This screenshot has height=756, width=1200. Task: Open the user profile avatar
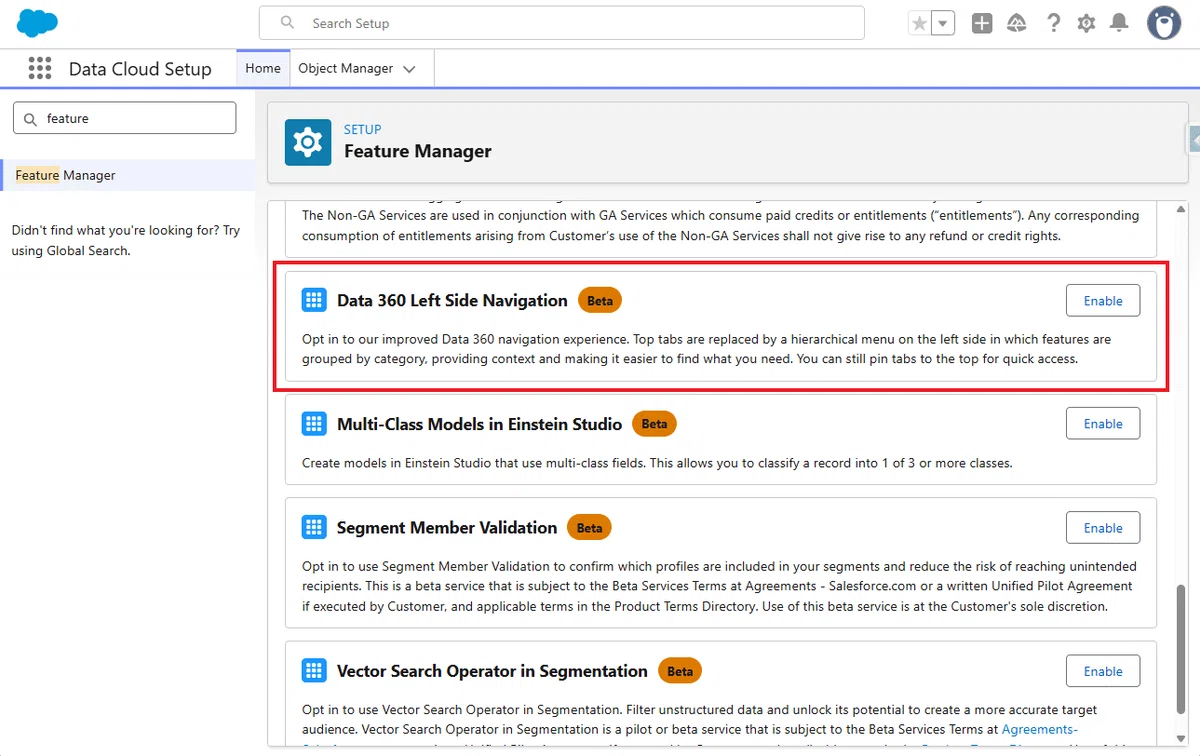click(1164, 23)
